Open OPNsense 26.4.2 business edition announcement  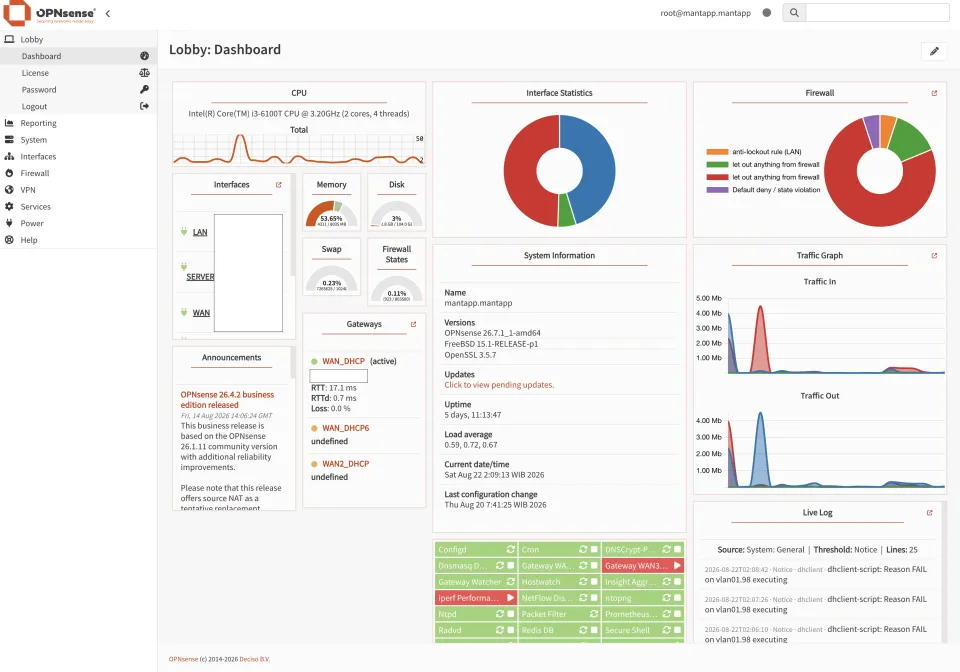pyautogui.click(x=227, y=400)
